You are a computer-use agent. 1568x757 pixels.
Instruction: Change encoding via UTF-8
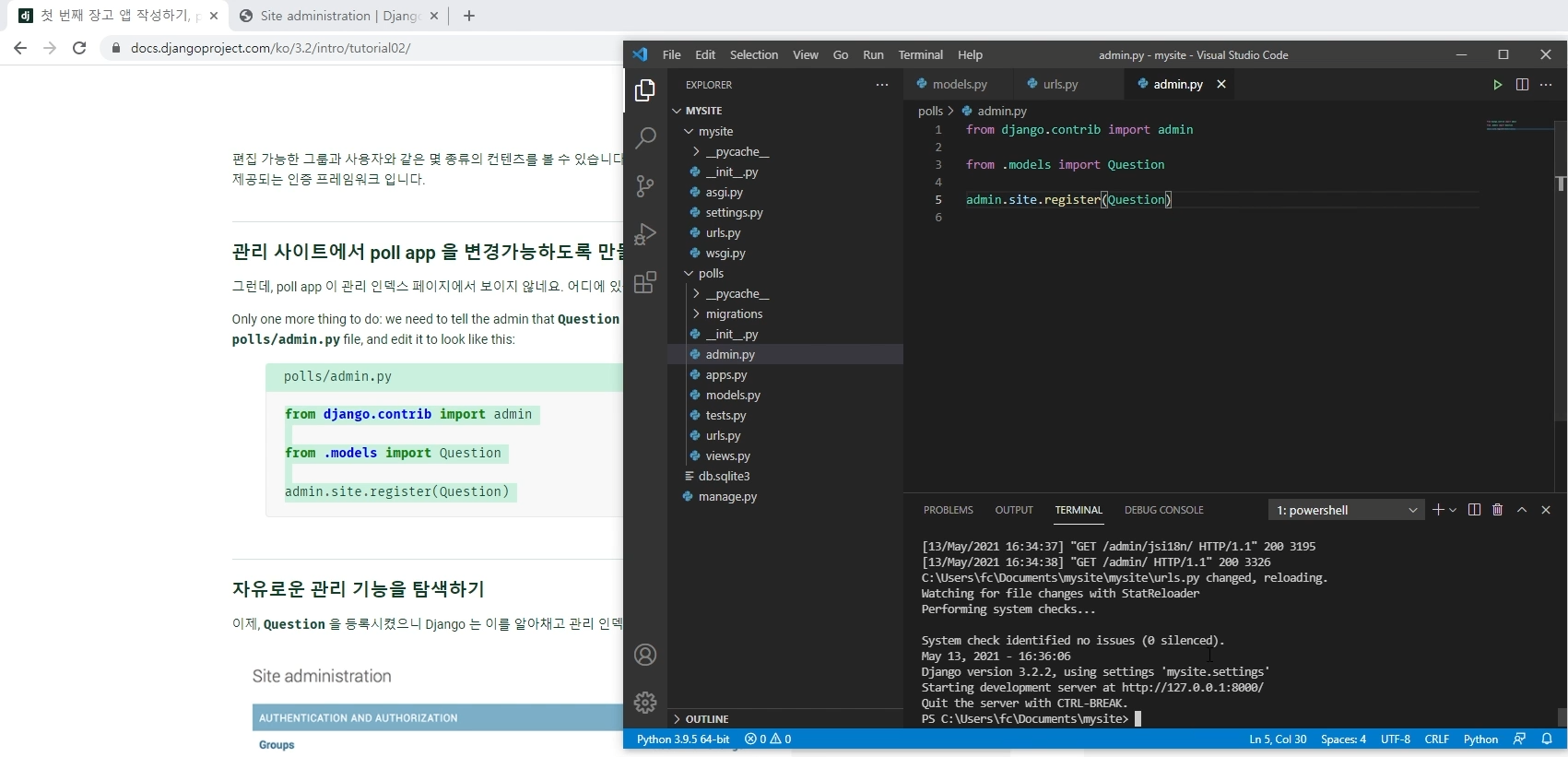pyautogui.click(x=1396, y=739)
